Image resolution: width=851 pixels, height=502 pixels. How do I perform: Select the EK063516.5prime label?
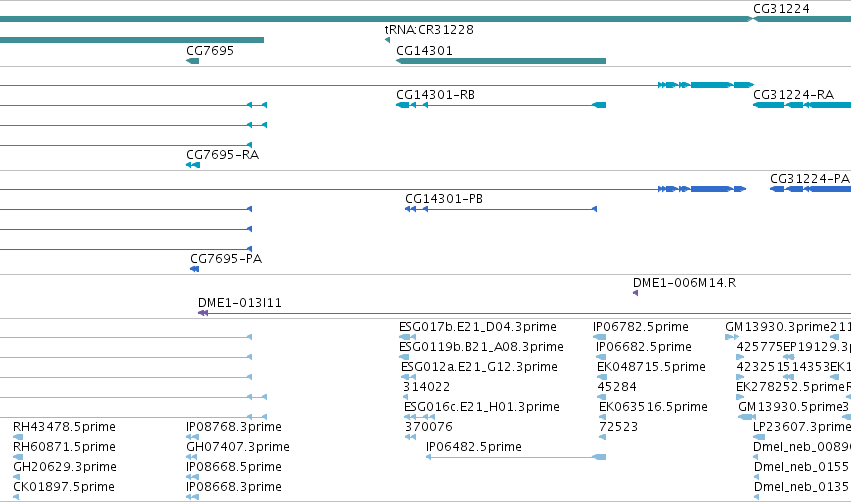point(653,407)
